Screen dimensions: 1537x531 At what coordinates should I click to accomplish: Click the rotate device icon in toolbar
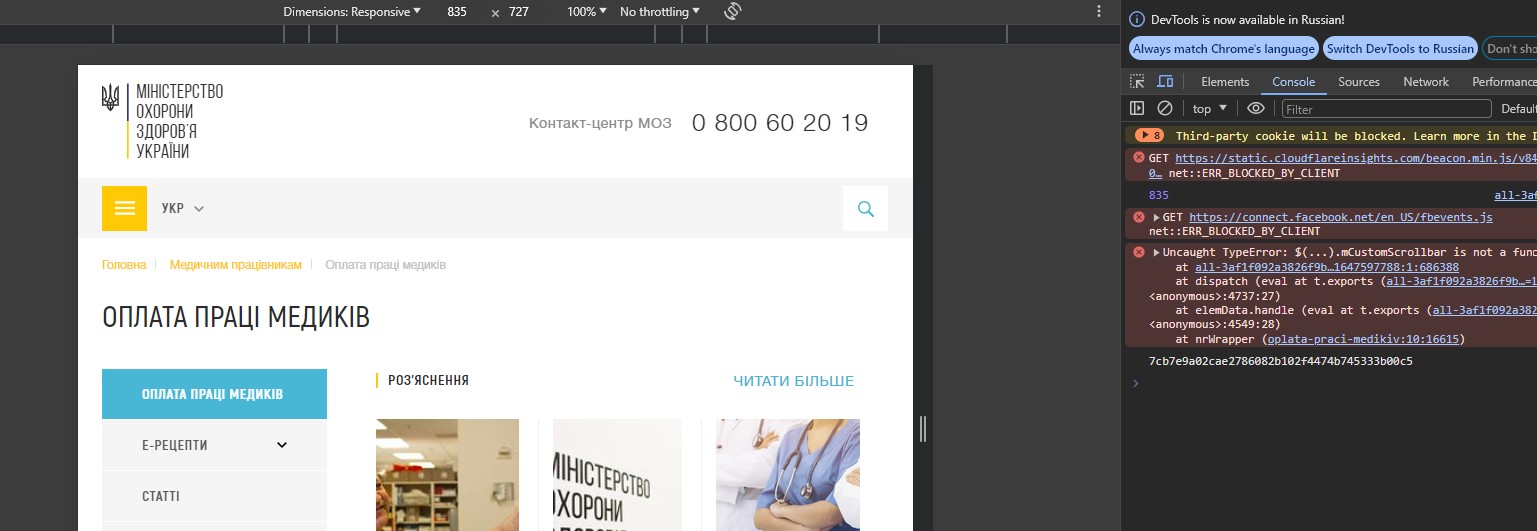click(x=731, y=12)
